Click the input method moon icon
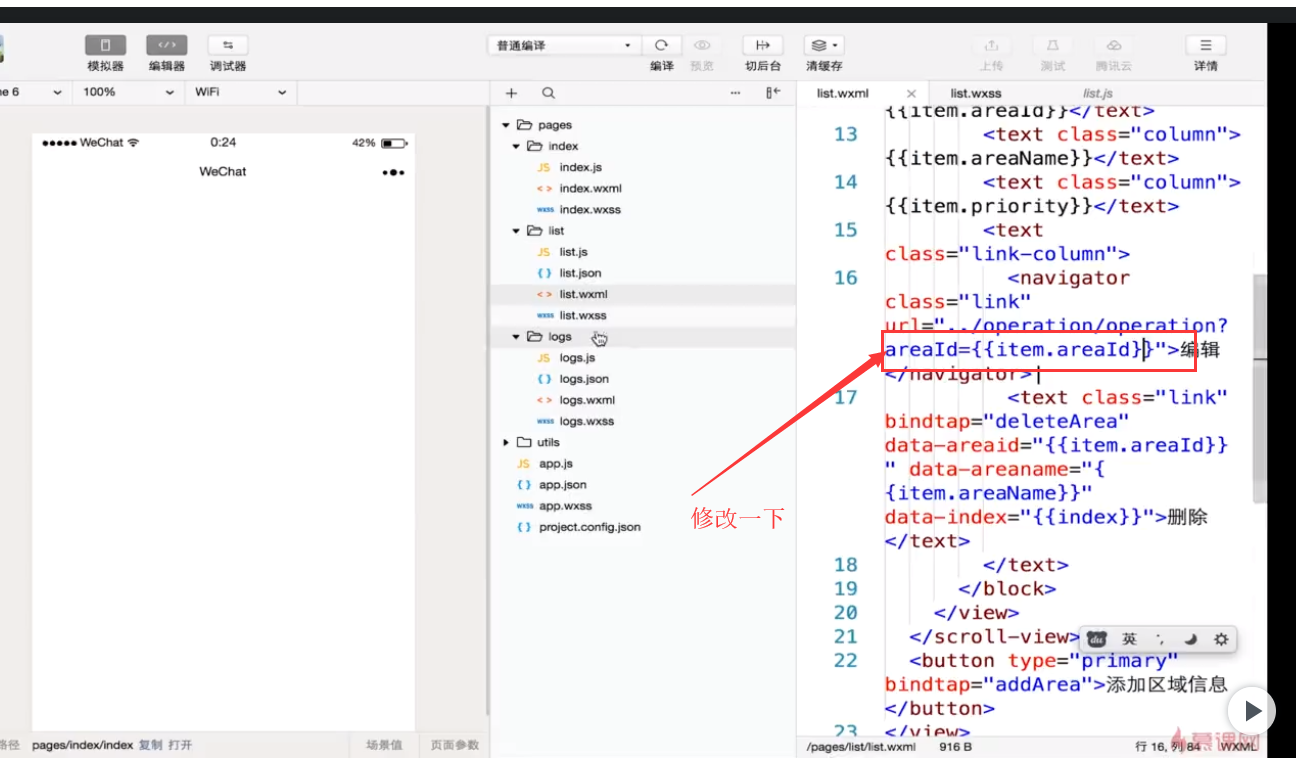This screenshot has width=1296, height=758. pyautogui.click(x=1191, y=639)
